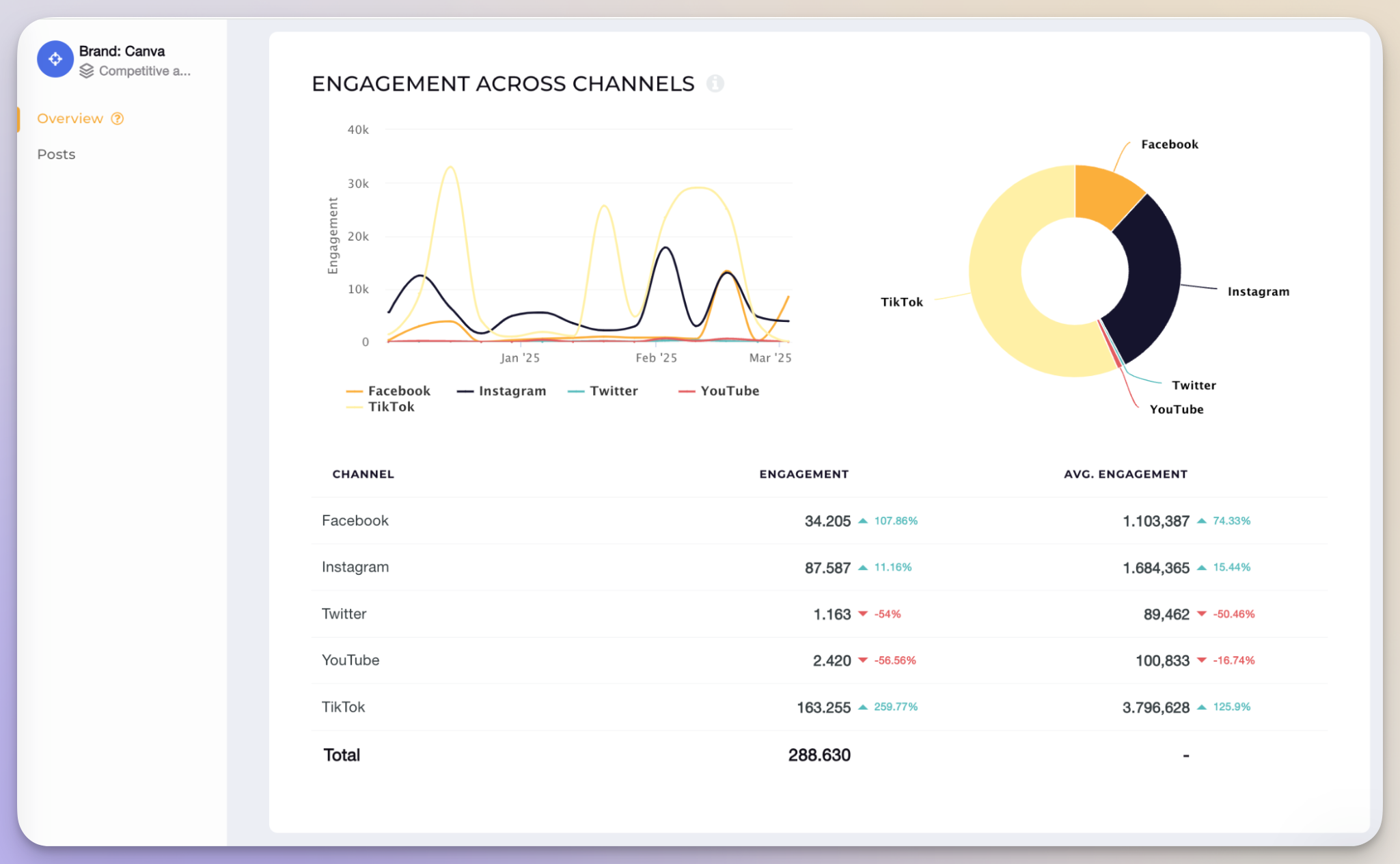Click the Competitive a... subtitle text

tap(145, 71)
